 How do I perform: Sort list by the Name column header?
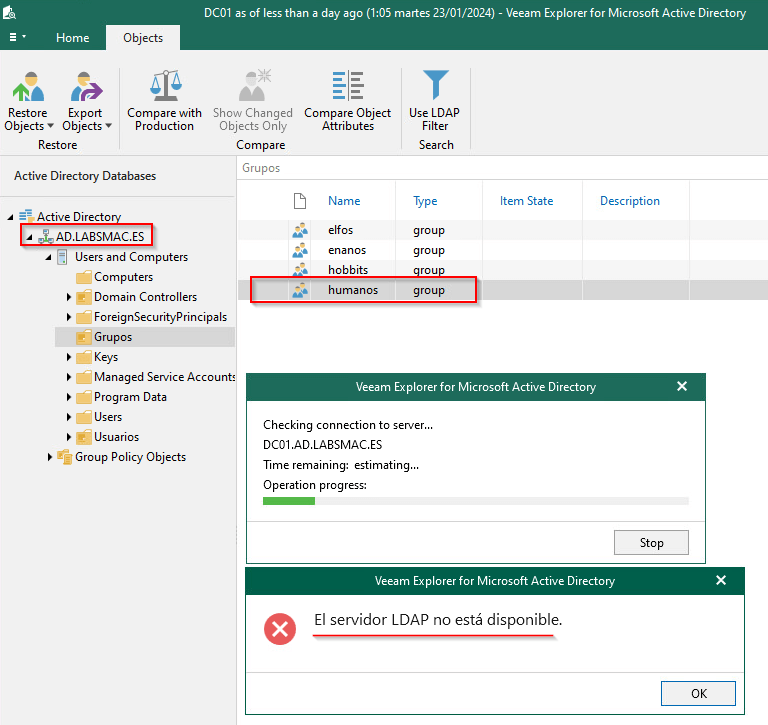pyautogui.click(x=344, y=201)
